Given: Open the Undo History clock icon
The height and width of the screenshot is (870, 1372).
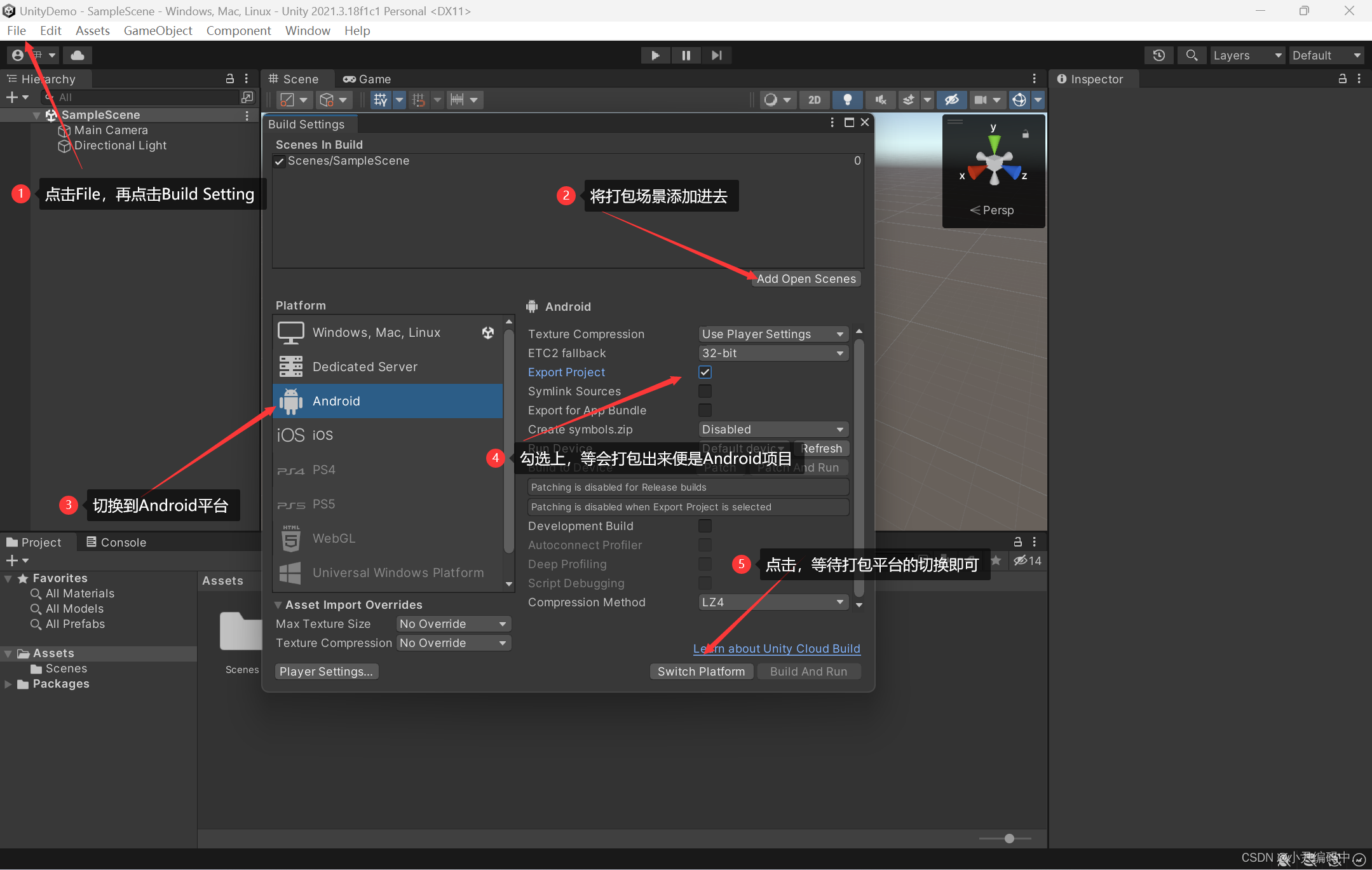Looking at the screenshot, I should pos(1158,55).
